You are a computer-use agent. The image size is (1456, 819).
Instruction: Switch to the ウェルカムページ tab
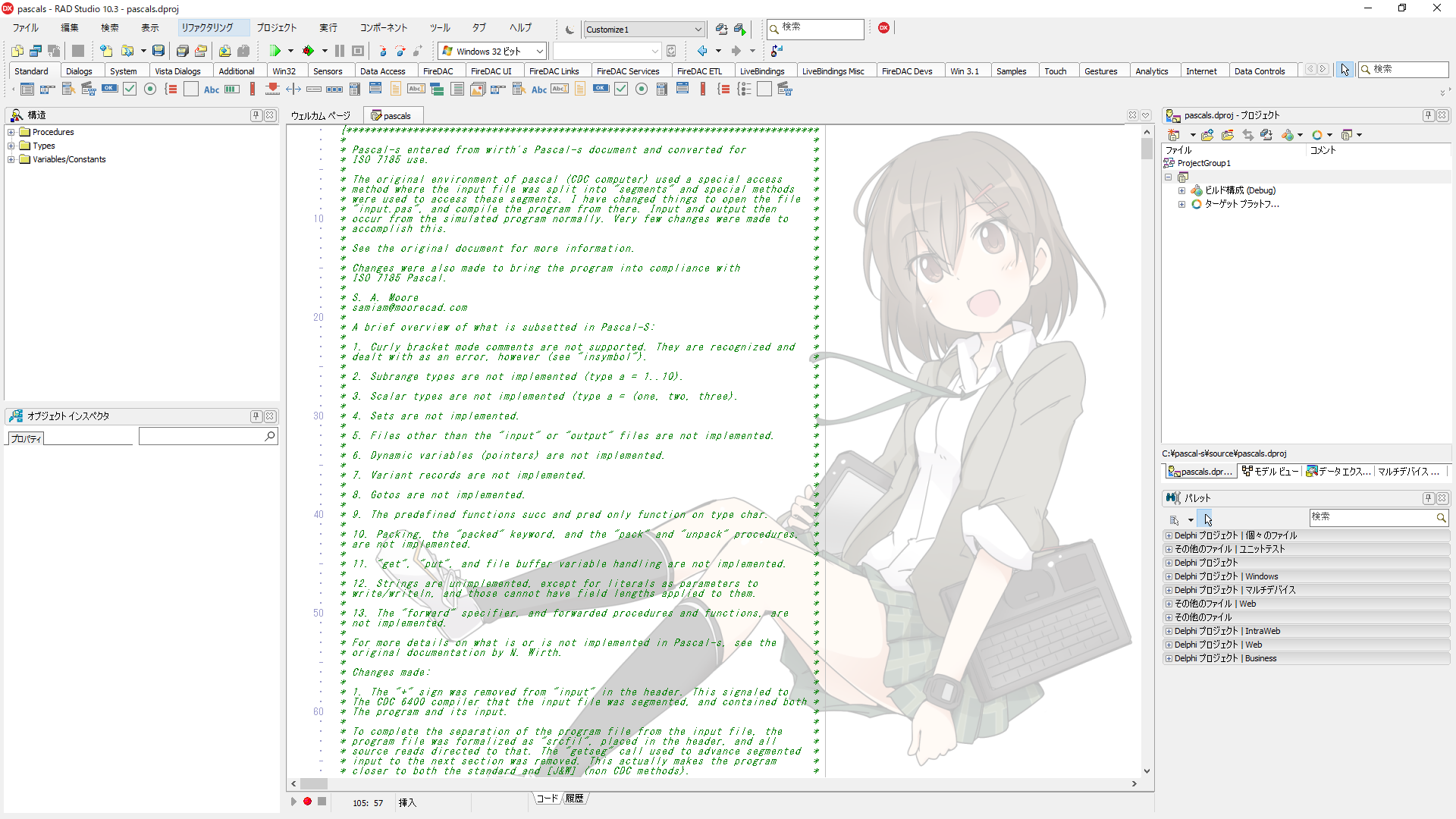[318, 115]
